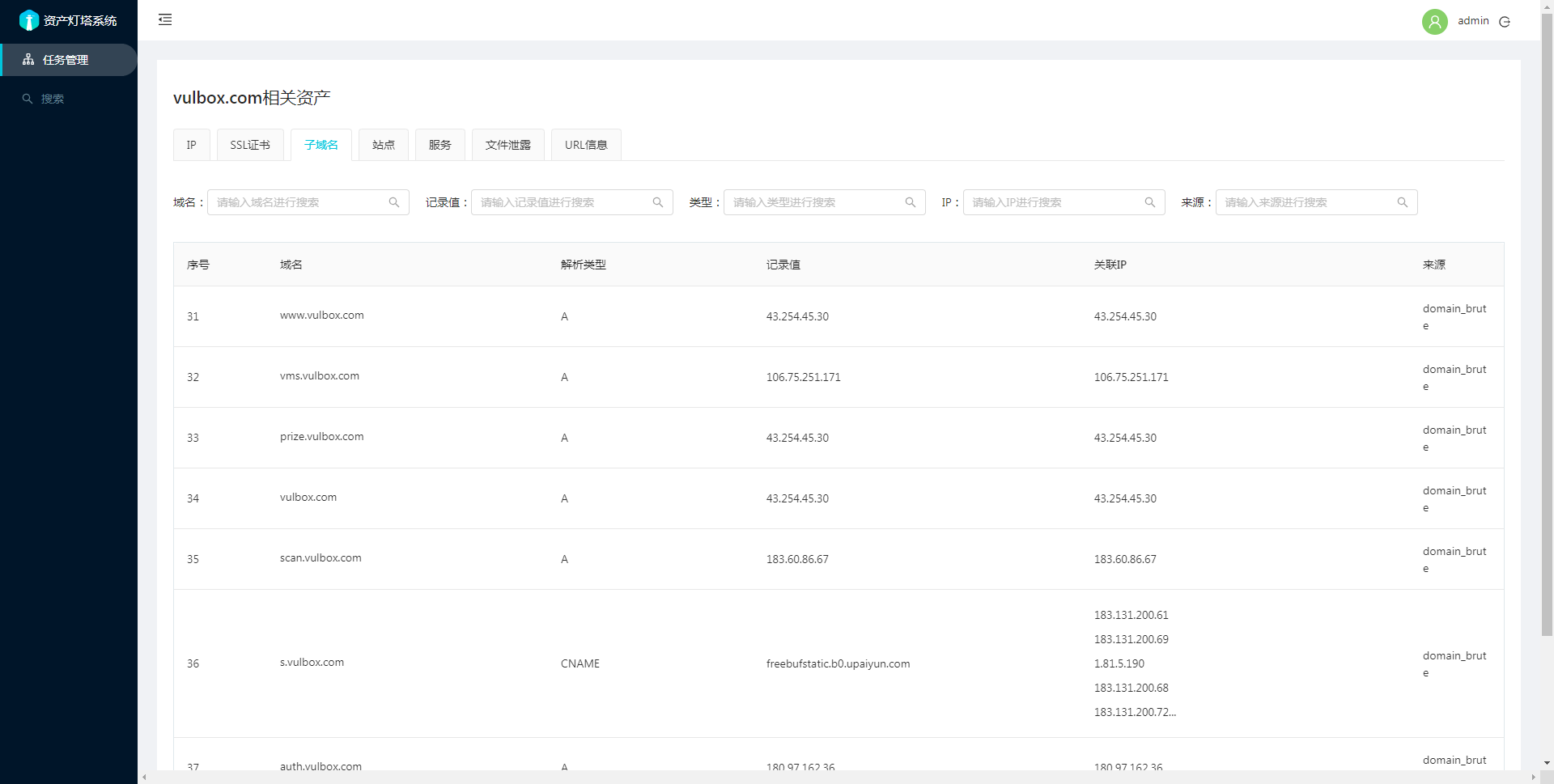Click the 记录值 column header

(x=783, y=265)
